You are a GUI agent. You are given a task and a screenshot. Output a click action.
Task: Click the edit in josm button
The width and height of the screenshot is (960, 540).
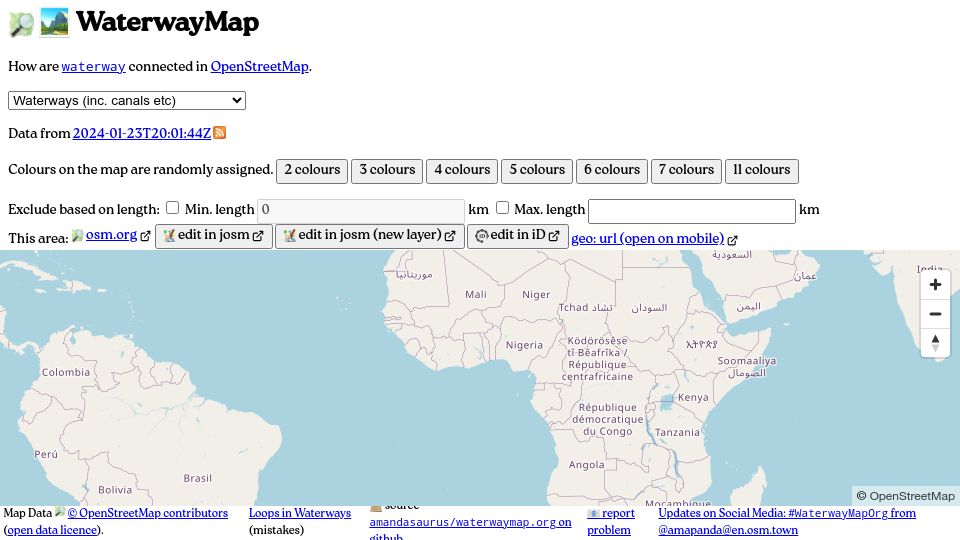214,236
